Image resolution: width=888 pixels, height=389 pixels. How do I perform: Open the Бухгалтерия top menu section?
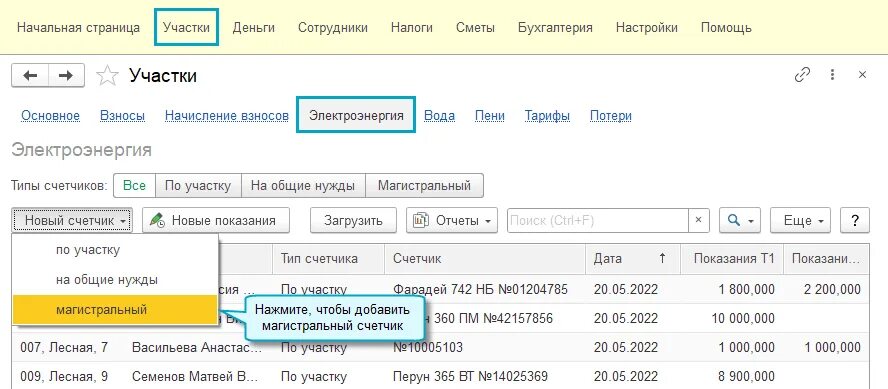click(555, 27)
